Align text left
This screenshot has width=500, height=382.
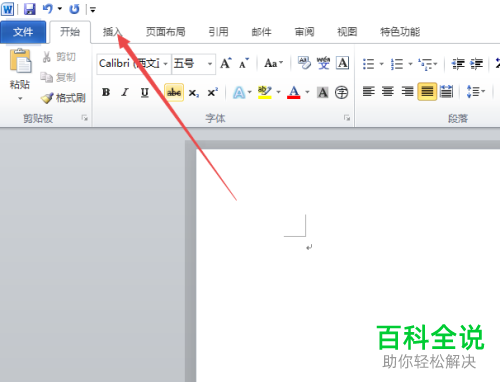point(369,91)
